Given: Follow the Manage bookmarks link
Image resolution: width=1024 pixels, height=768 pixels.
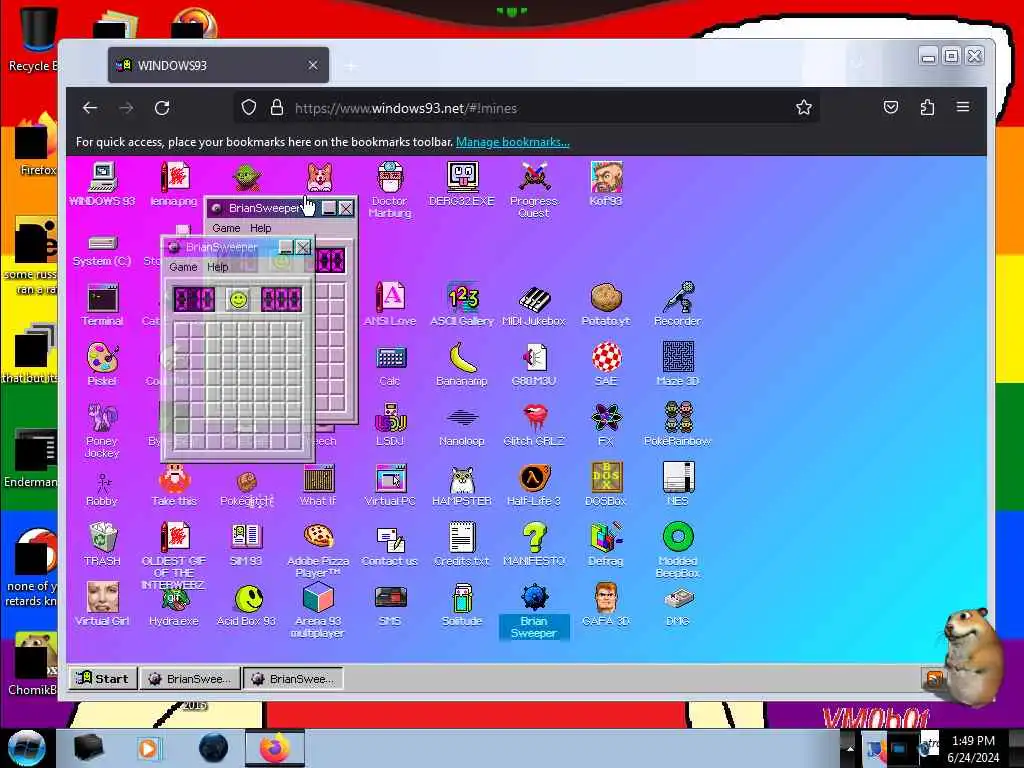Looking at the screenshot, I should 513,142.
